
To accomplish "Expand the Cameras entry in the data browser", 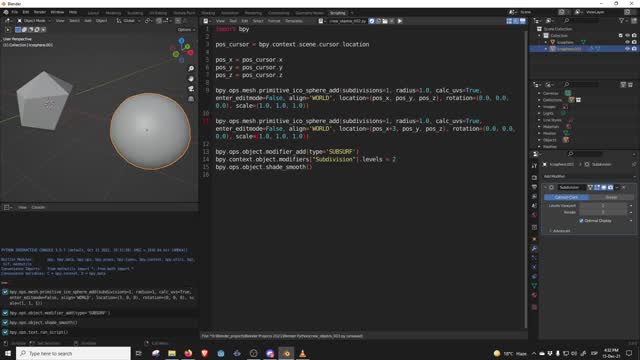I will point(539,93).
